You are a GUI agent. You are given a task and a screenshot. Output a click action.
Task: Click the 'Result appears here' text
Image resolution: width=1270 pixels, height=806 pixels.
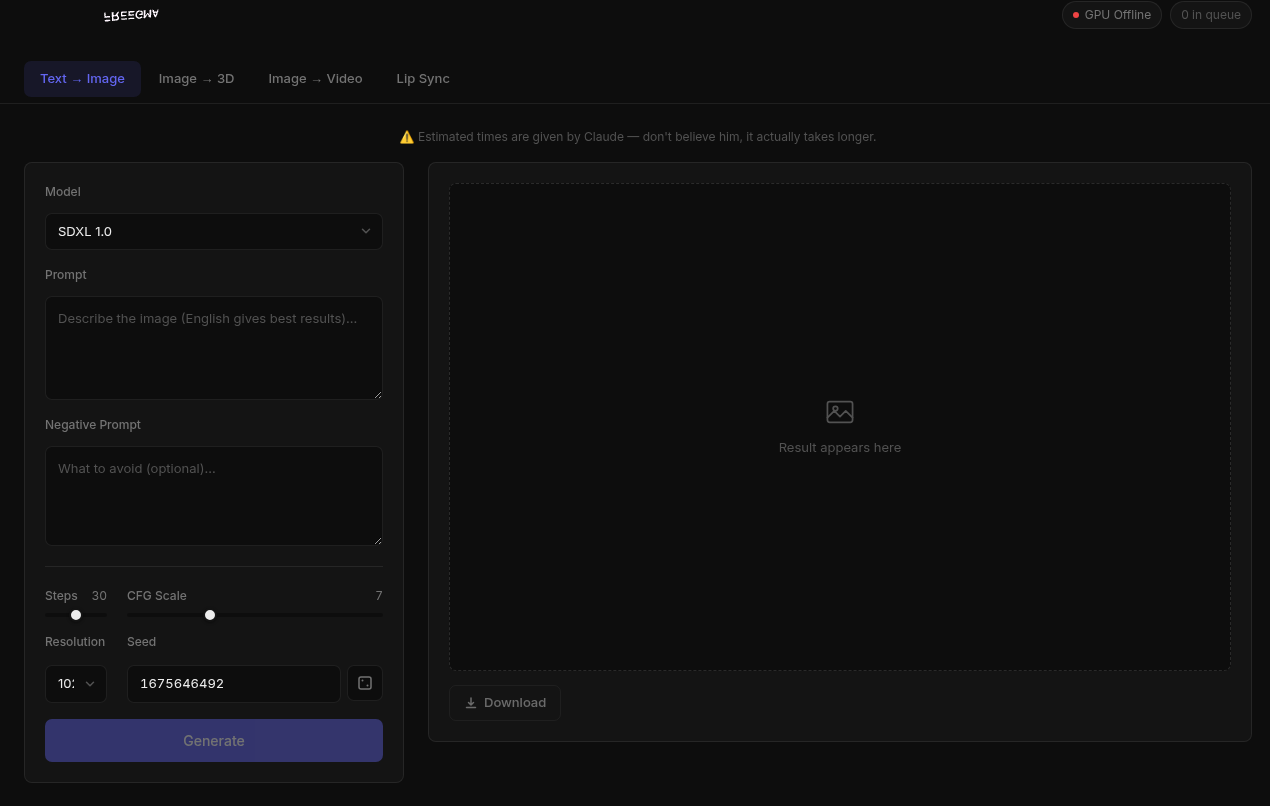(x=840, y=448)
